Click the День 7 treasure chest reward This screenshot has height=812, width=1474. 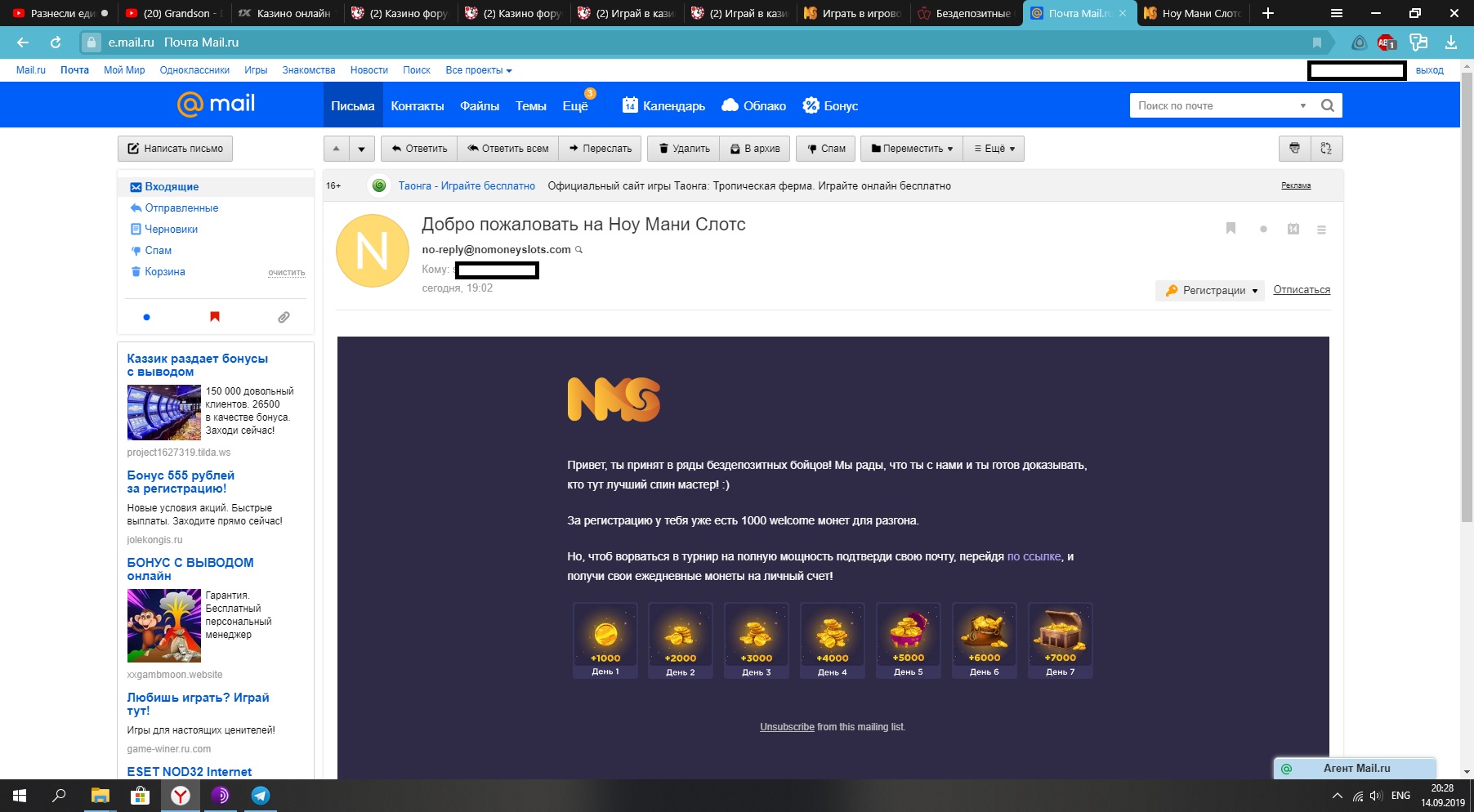pos(1061,640)
